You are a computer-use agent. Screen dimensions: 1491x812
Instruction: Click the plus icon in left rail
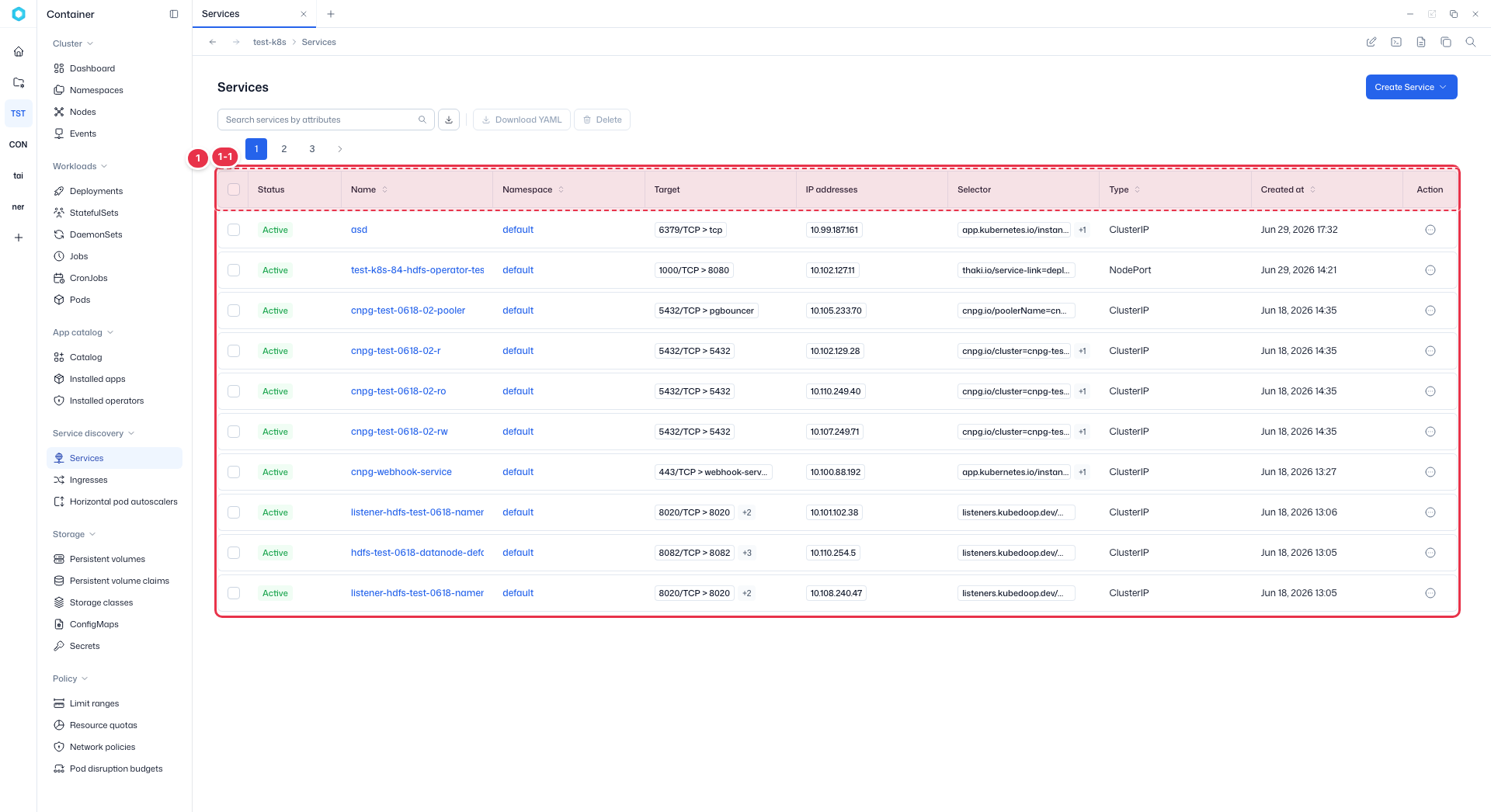(x=19, y=238)
